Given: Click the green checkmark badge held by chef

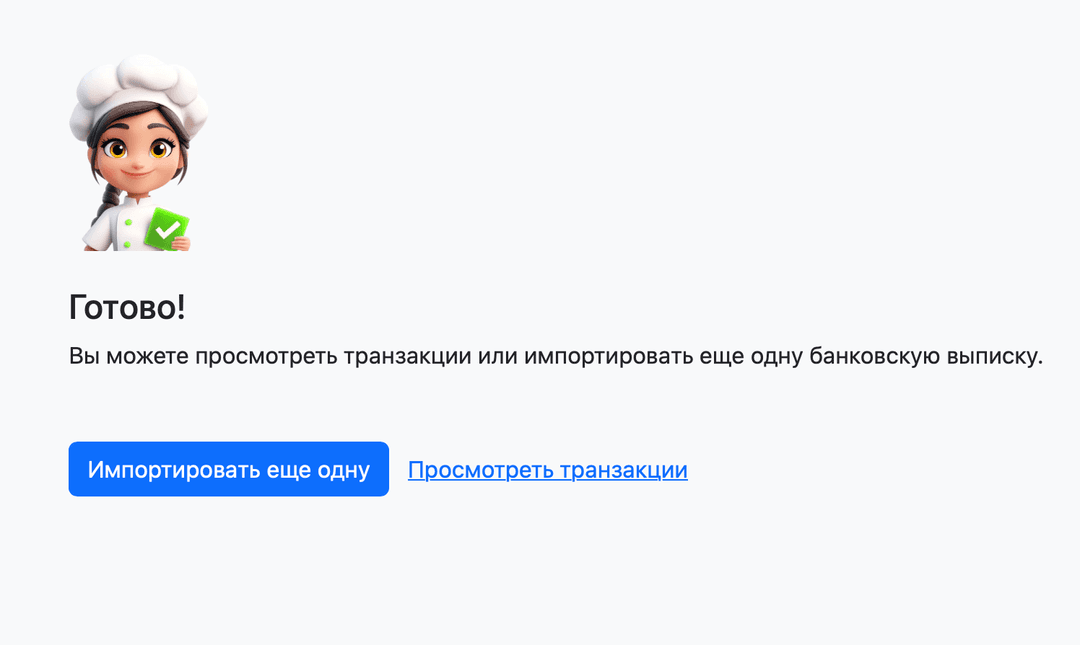Looking at the screenshot, I should click(166, 228).
